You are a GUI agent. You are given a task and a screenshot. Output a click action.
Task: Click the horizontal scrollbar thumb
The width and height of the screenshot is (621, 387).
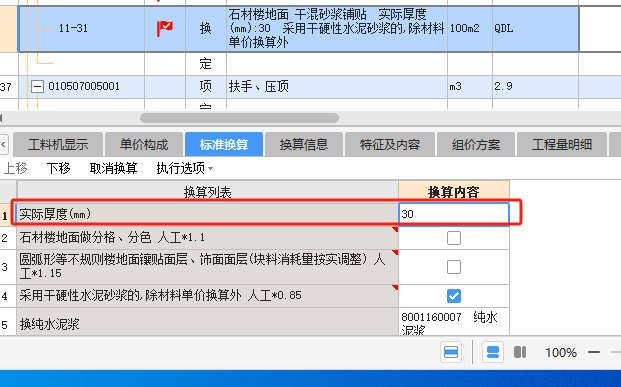click(239, 118)
